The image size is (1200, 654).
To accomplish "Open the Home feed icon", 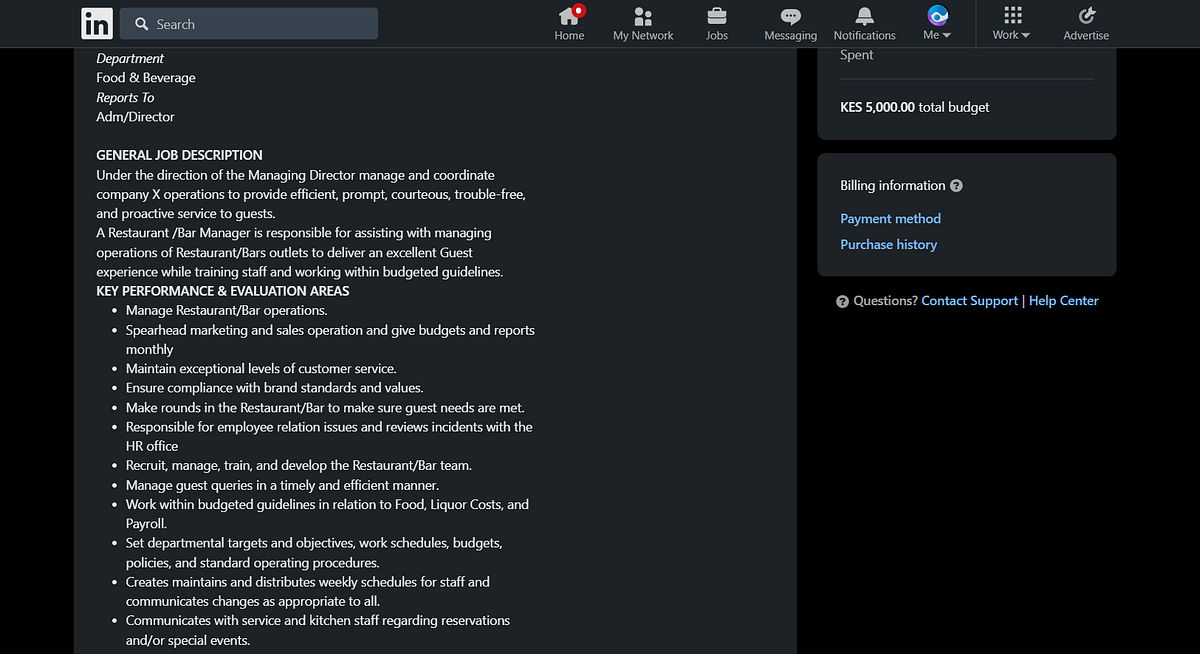I will (570, 15).
